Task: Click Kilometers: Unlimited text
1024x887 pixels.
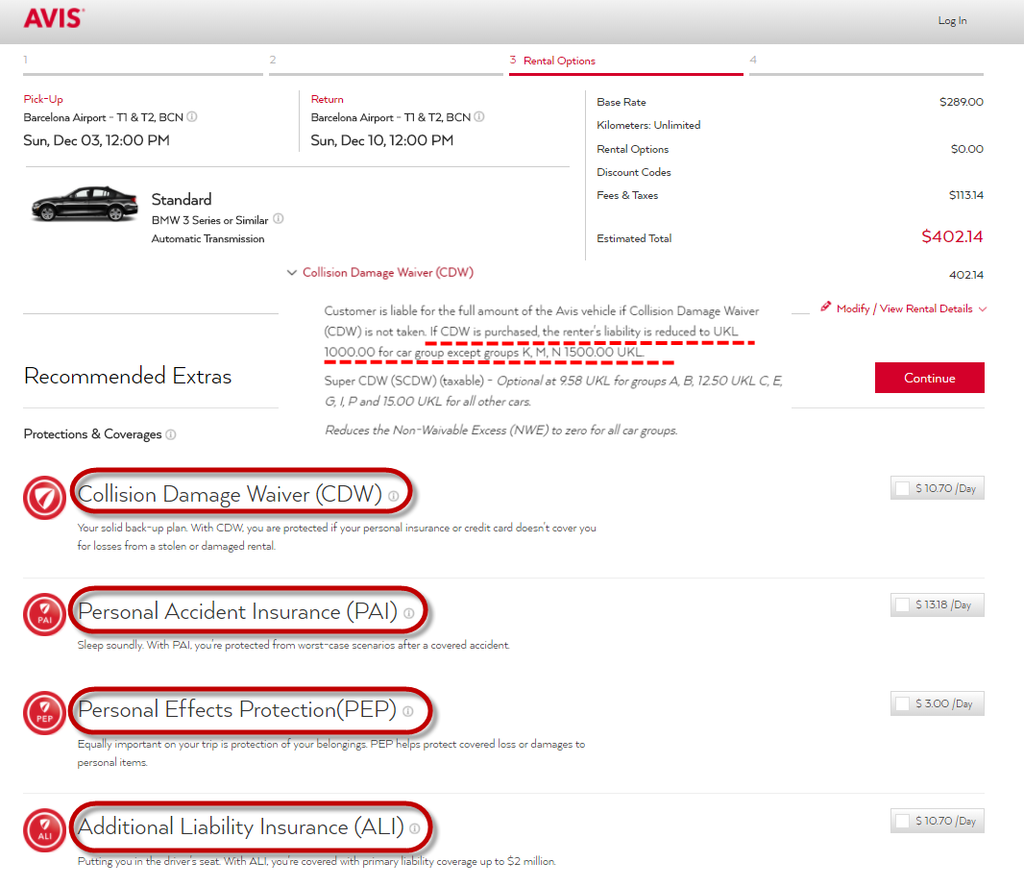Action: (x=648, y=125)
